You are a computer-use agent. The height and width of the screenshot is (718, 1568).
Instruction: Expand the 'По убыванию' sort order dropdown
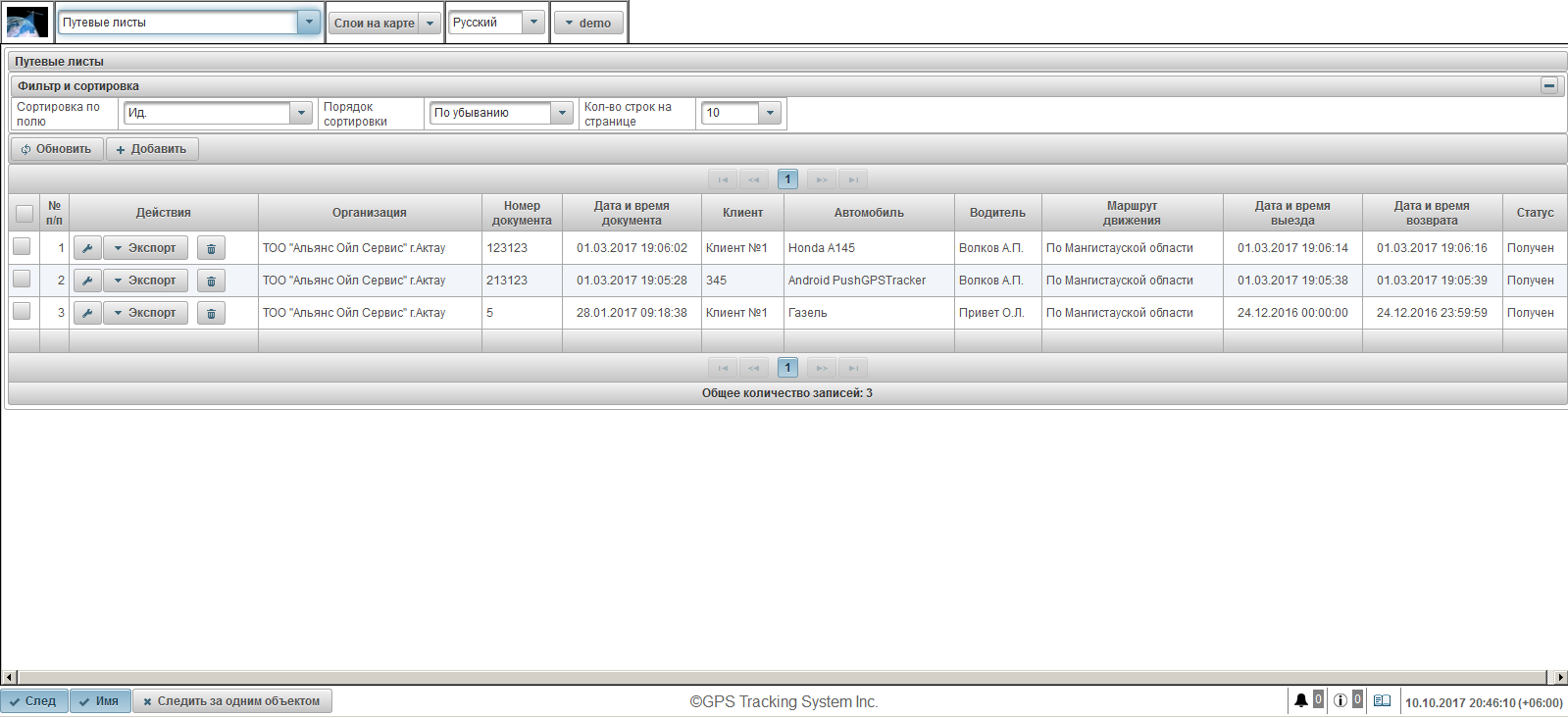point(562,113)
